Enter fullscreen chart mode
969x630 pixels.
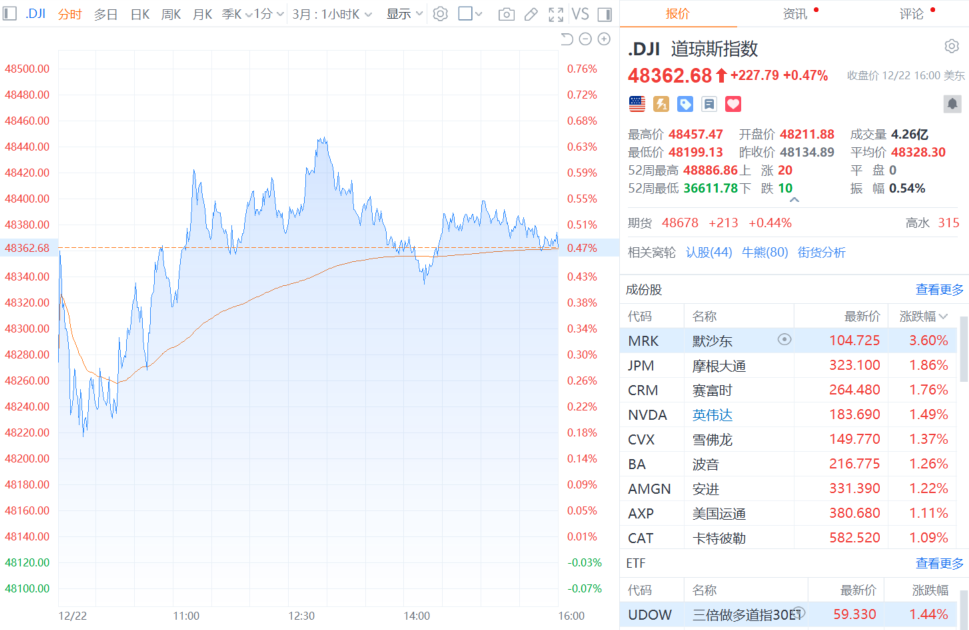556,14
